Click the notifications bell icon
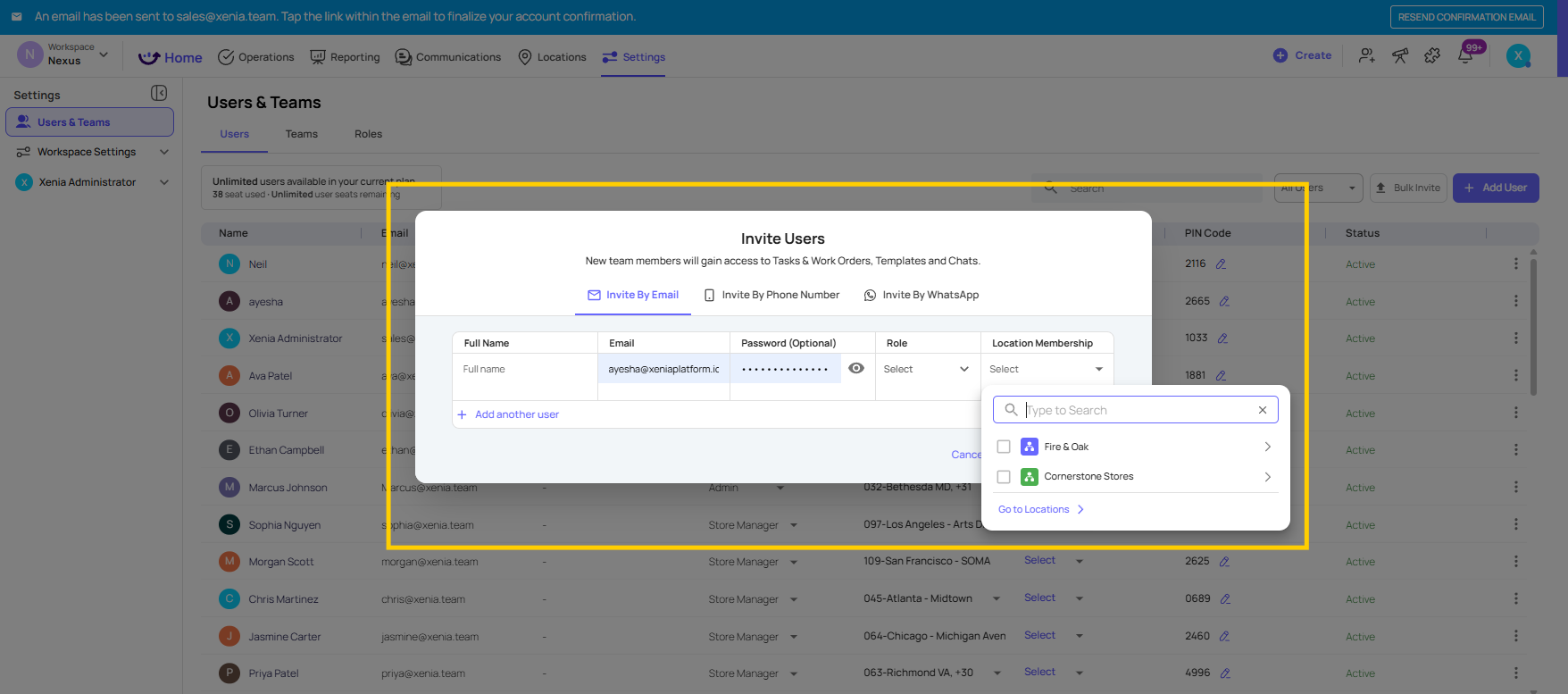Screen dimensions: 1568x694 coord(1465,56)
